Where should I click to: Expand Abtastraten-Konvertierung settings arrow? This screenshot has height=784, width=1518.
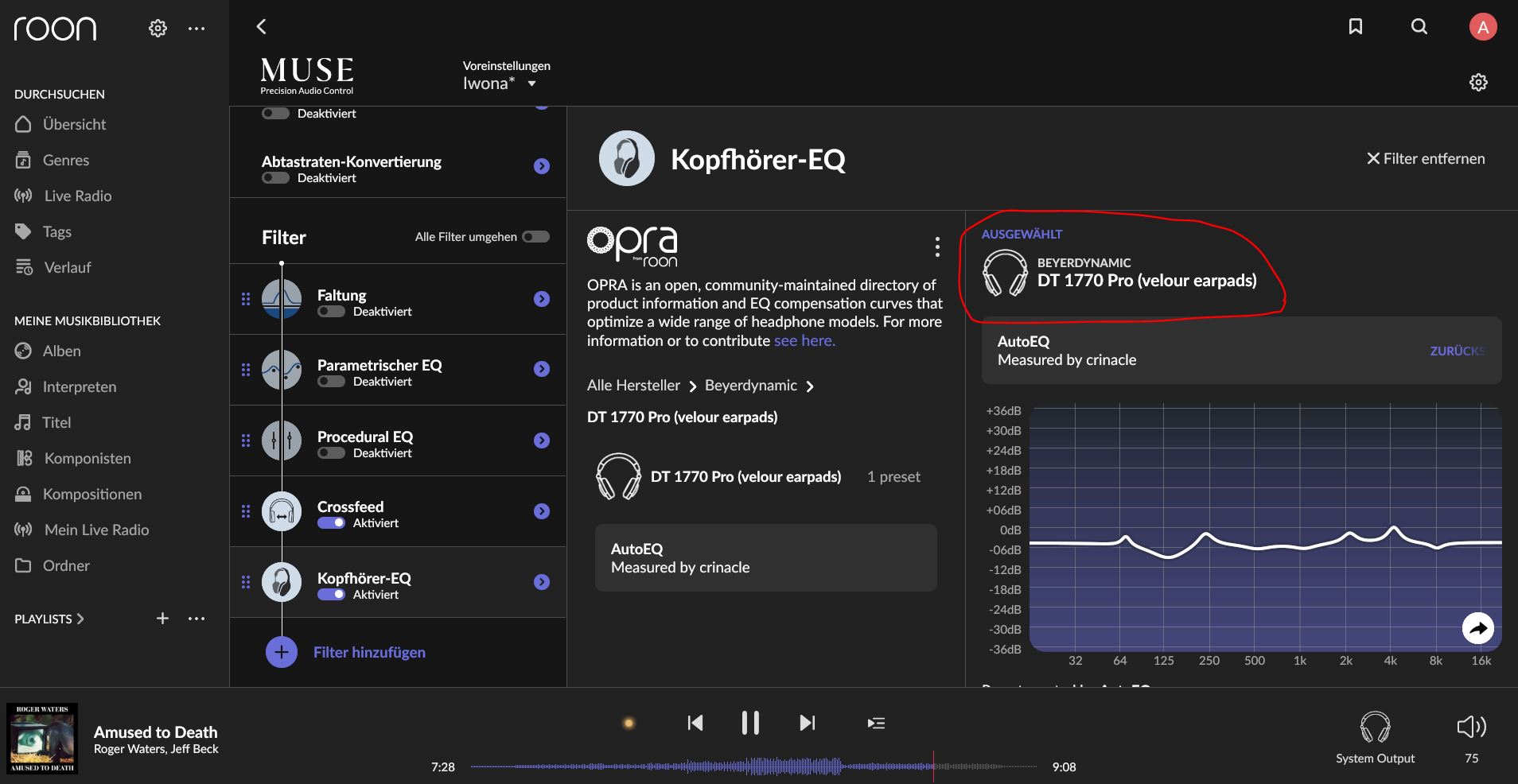click(x=542, y=166)
